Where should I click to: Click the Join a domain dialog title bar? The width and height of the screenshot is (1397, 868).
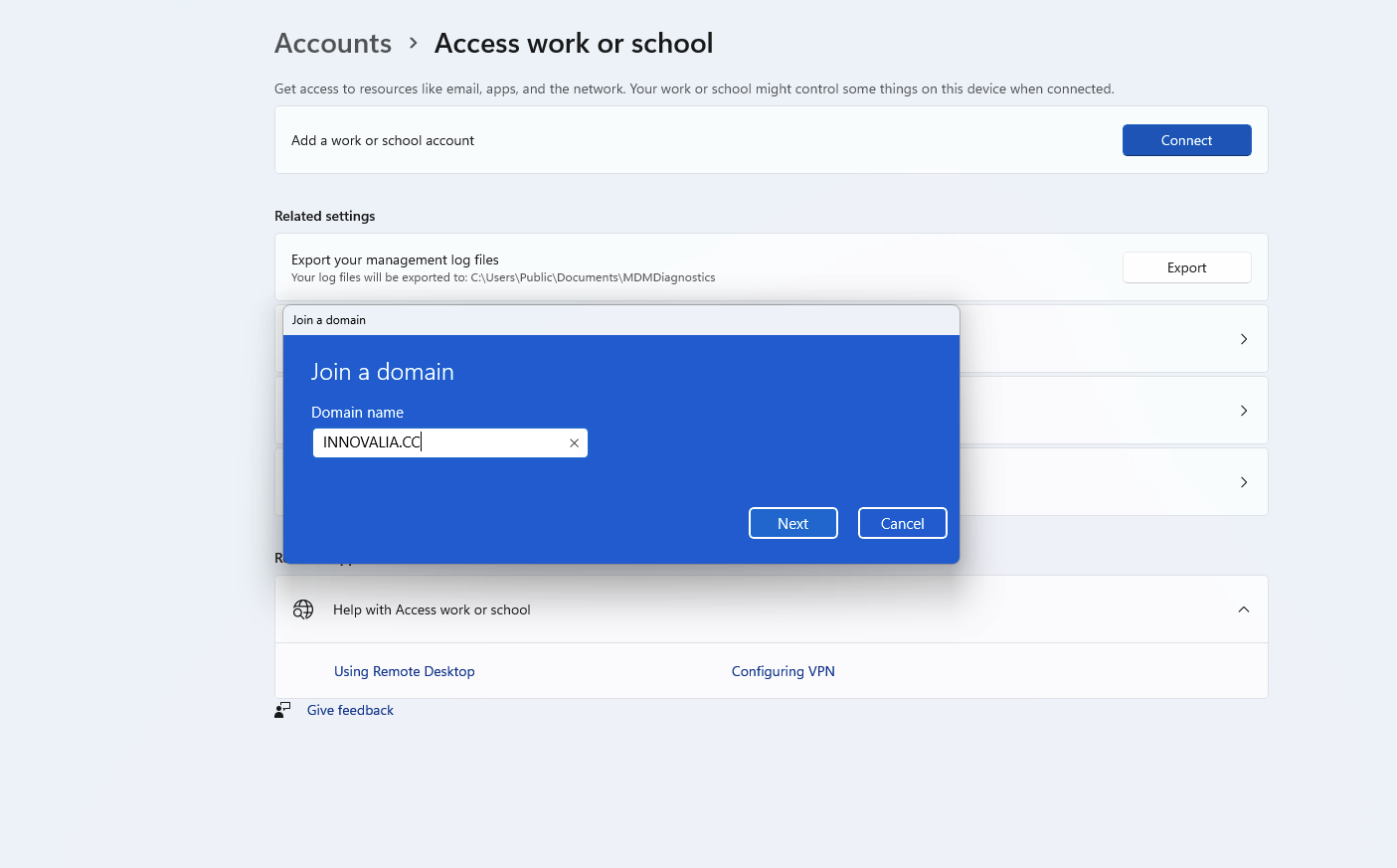(x=620, y=320)
